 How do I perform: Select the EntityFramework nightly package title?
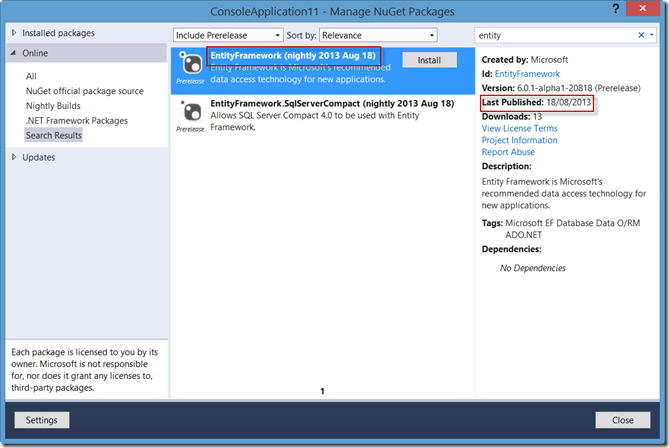click(293, 55)
